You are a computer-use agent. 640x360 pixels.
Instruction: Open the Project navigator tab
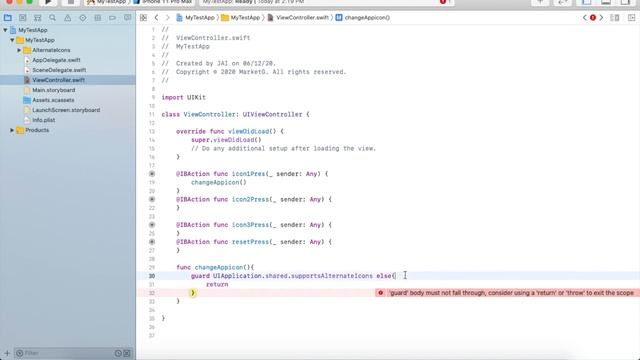coord(8,18)
